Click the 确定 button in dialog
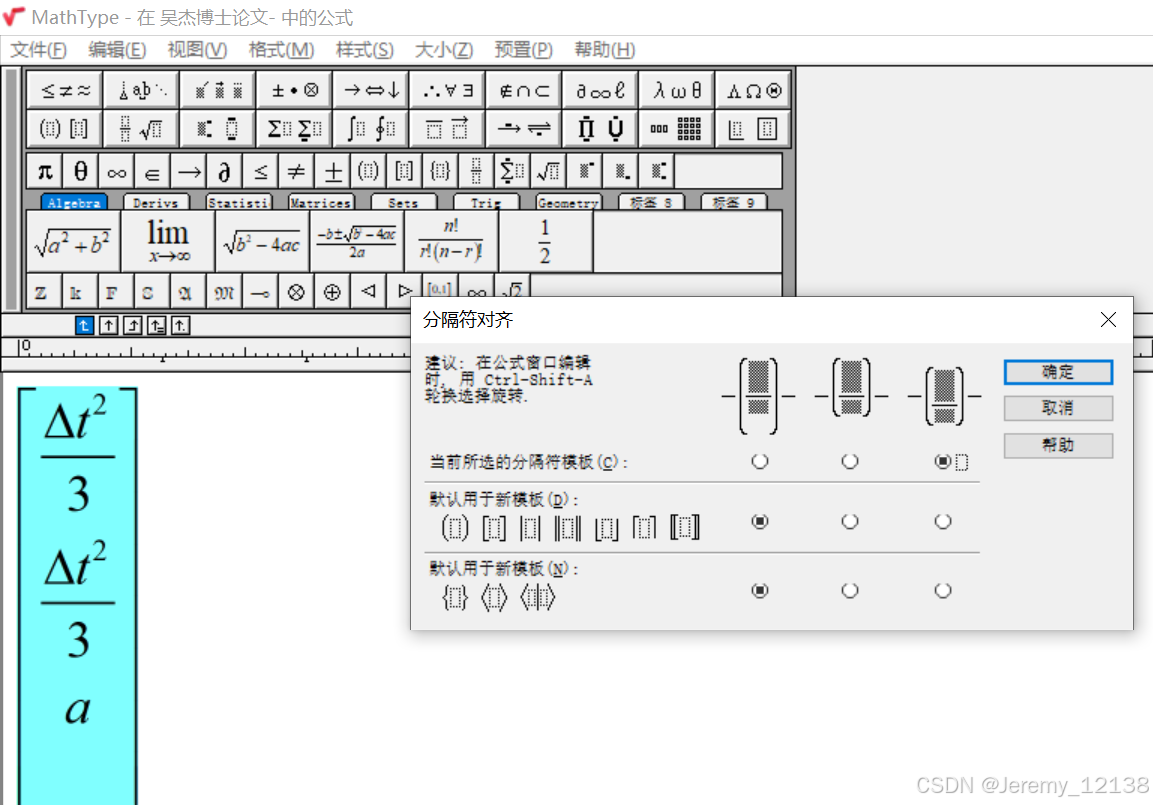Screen dimensions: 1153x805 coord(1058,372)
